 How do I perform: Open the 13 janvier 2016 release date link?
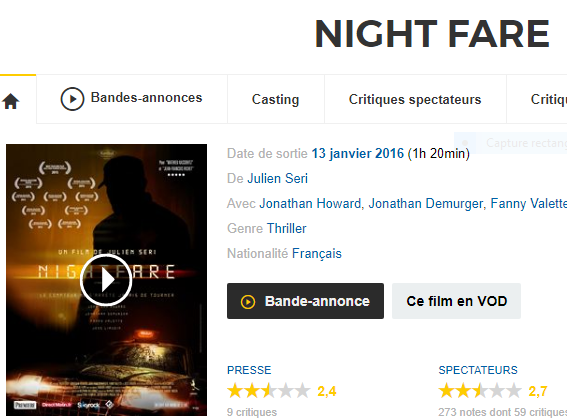(x=358, y=154)
